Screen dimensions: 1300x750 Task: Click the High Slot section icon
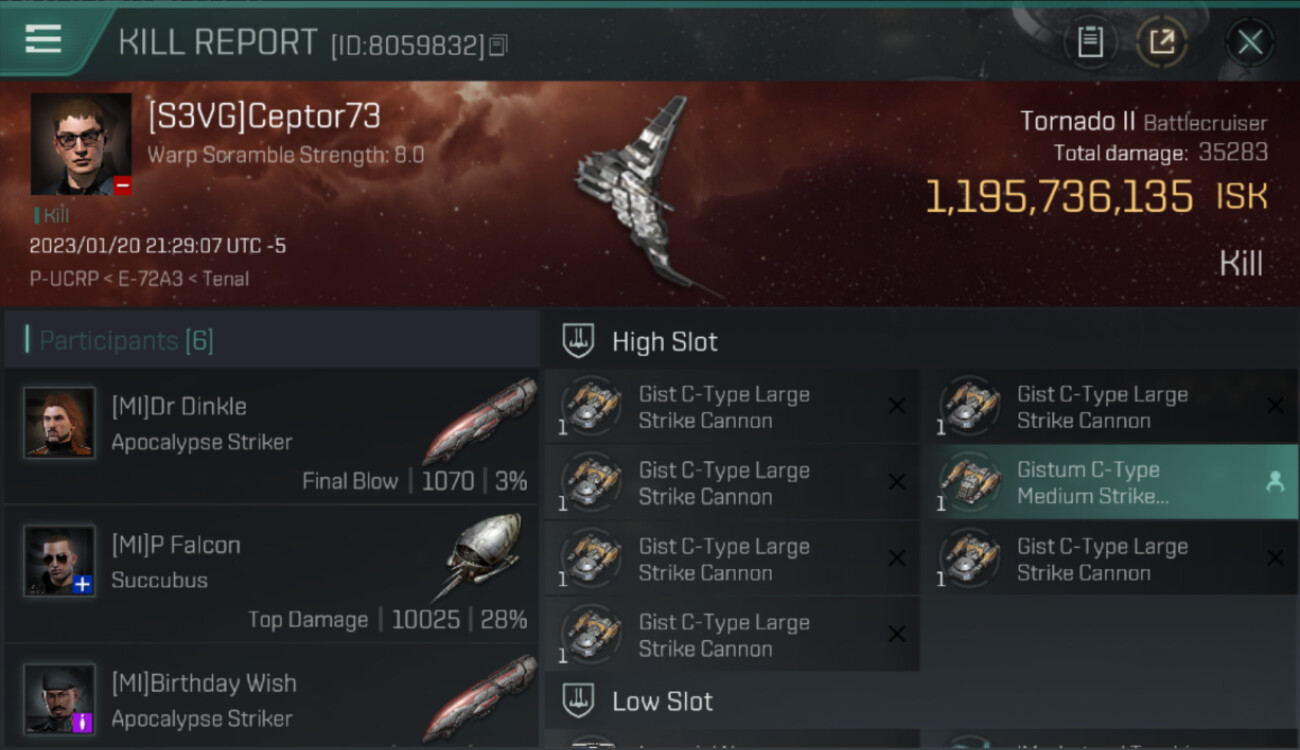[x=579, y=341]
